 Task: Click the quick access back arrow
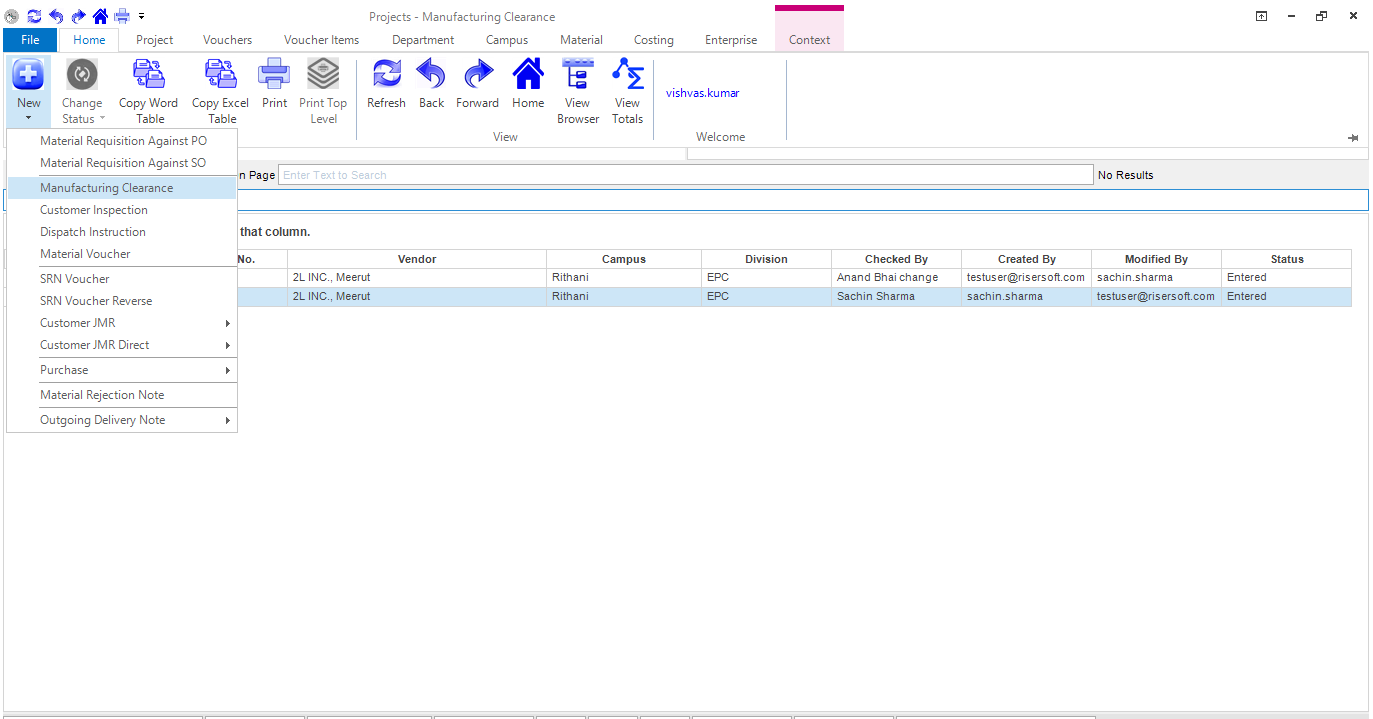[56, 16]
